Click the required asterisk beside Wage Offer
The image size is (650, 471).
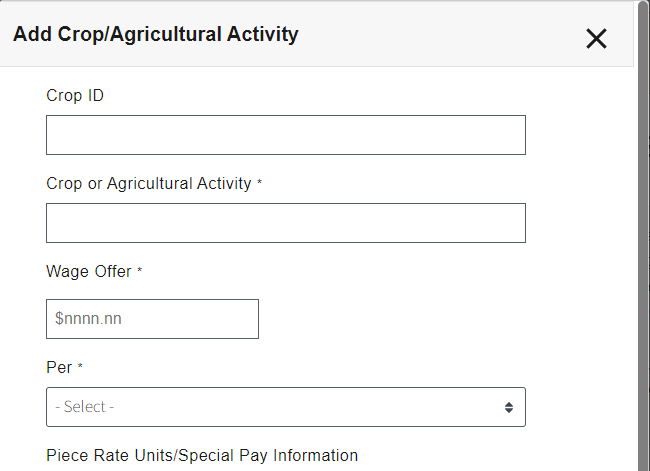click(x=140, y=271)
